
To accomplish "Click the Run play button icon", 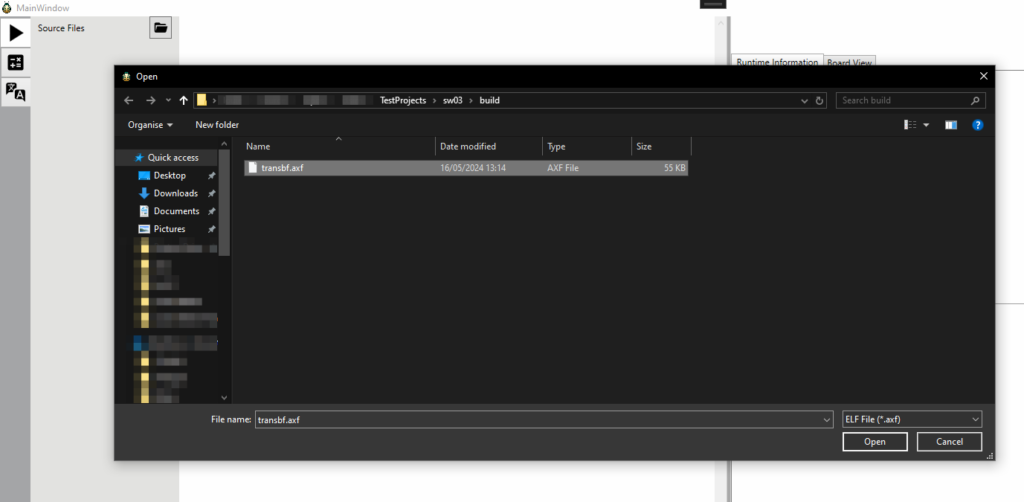I will point(15,33).
